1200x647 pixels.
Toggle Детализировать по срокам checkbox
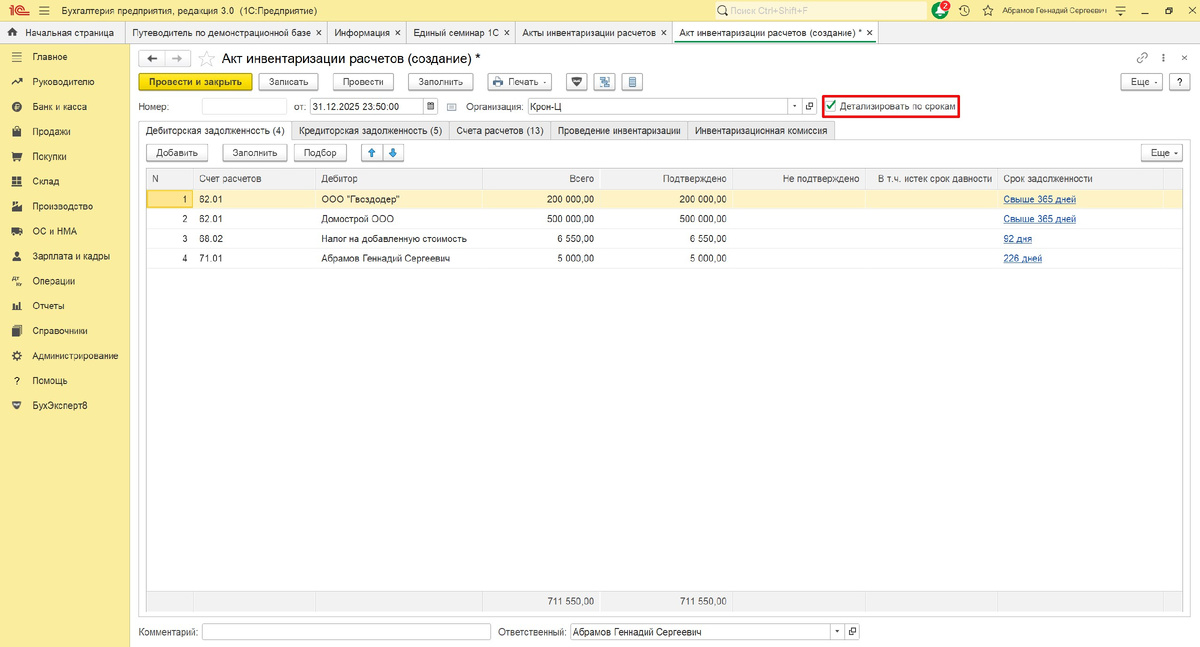pos(831,105)
